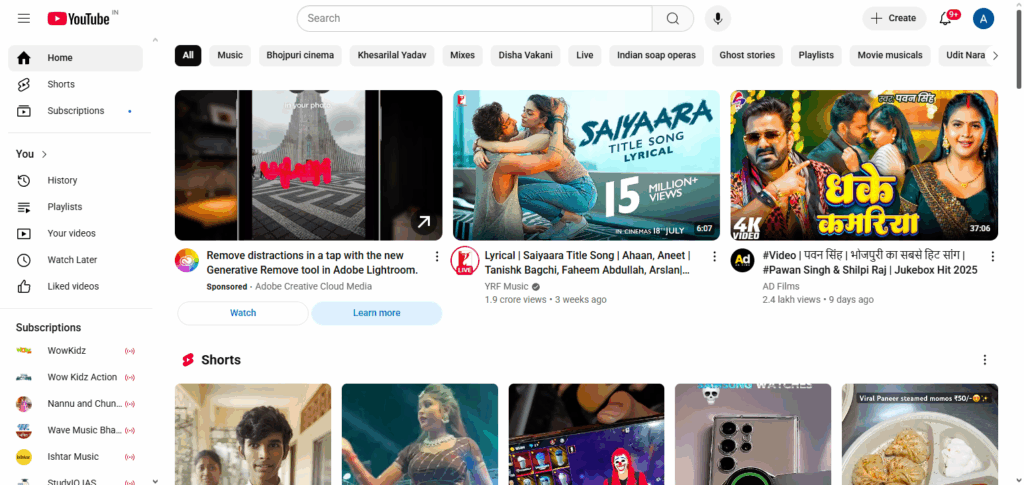Image resolution: width=1024 pixels, height=485 pixels.
Task: Open options for the Adobe ad
Action: click(437, 256)
